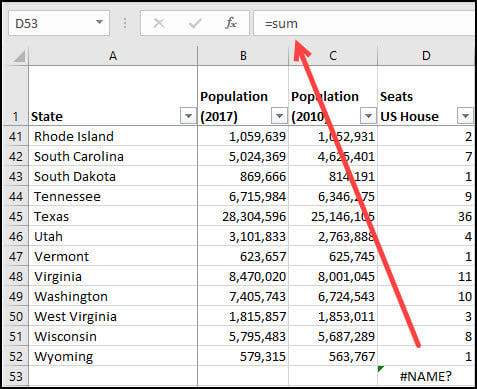The image size is (477, 389).
Task: Click the Utah seats cell showing 4
Action: 426,236
